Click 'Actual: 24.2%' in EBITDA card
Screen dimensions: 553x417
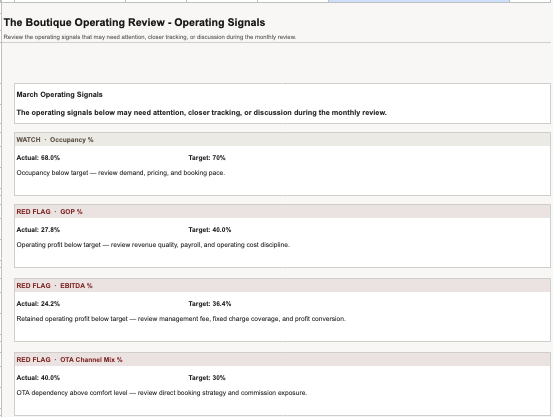(38, 304)
